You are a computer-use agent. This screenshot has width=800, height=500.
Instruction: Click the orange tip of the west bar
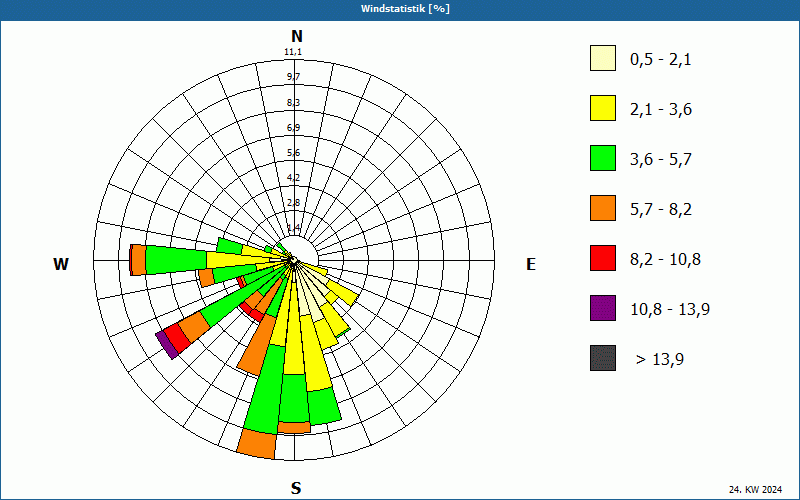(x=138, y=260)
